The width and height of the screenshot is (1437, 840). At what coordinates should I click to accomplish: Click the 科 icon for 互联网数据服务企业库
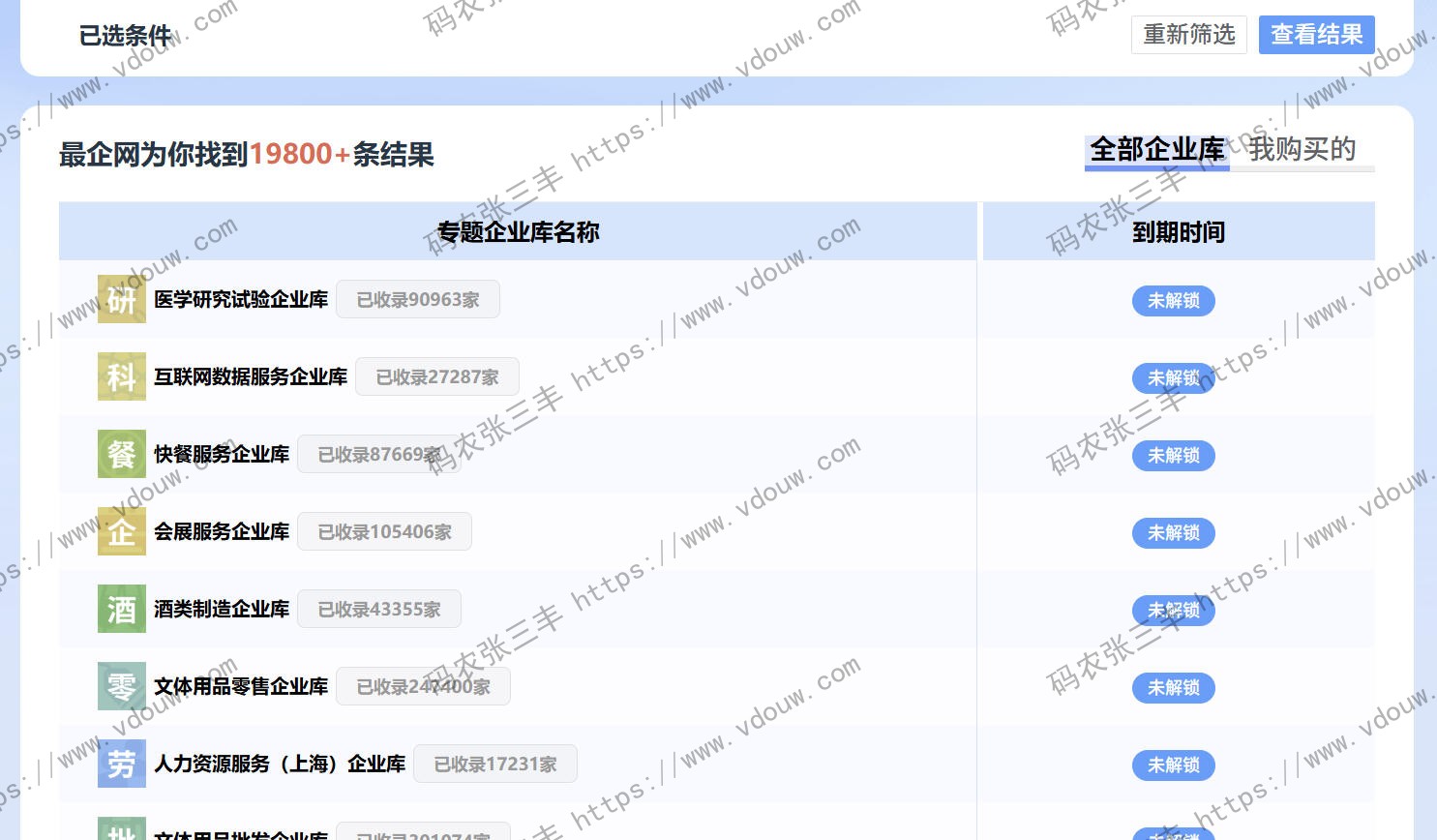pos(121,377)
